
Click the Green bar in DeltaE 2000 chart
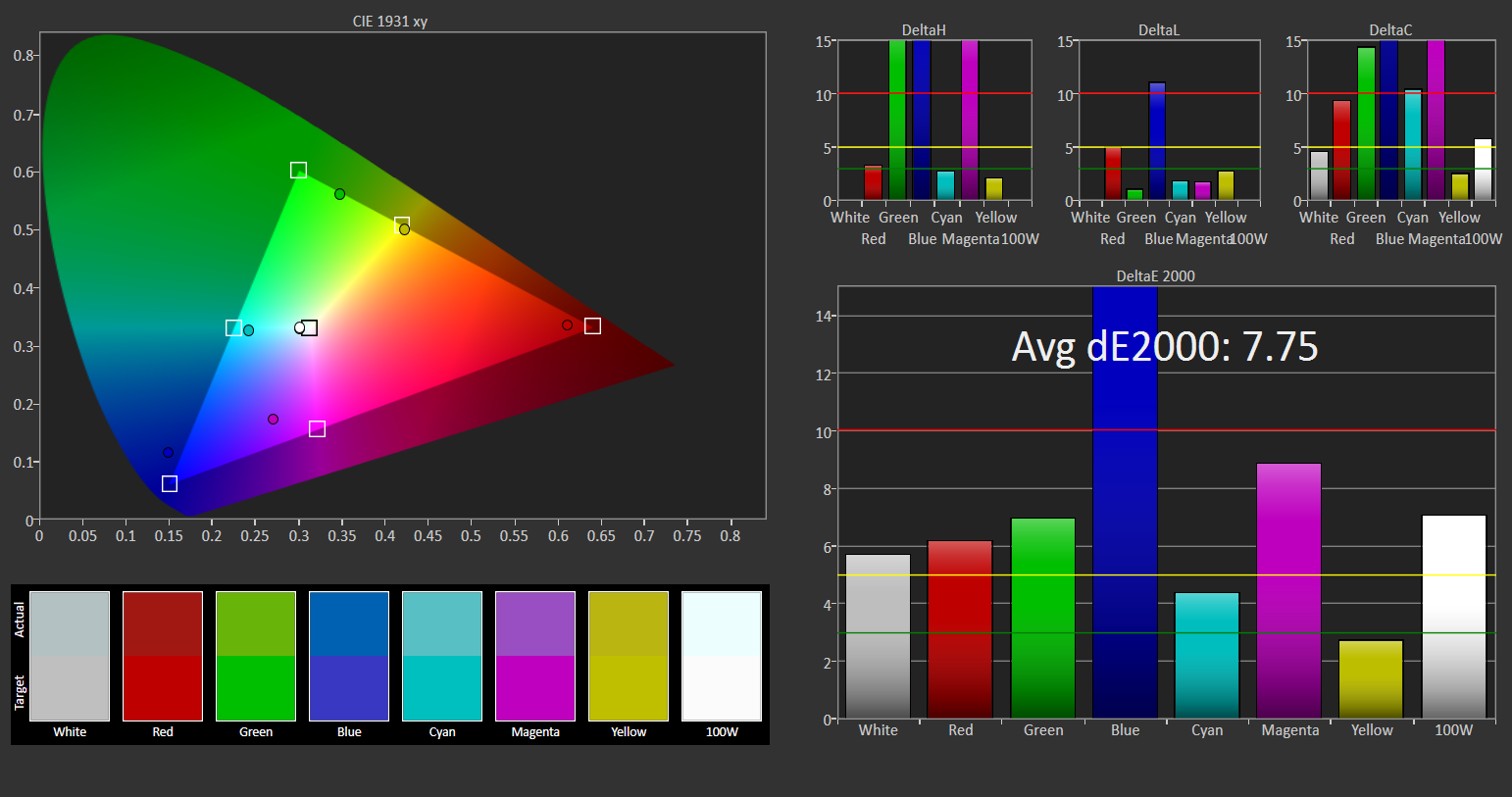pos(1042,619)
